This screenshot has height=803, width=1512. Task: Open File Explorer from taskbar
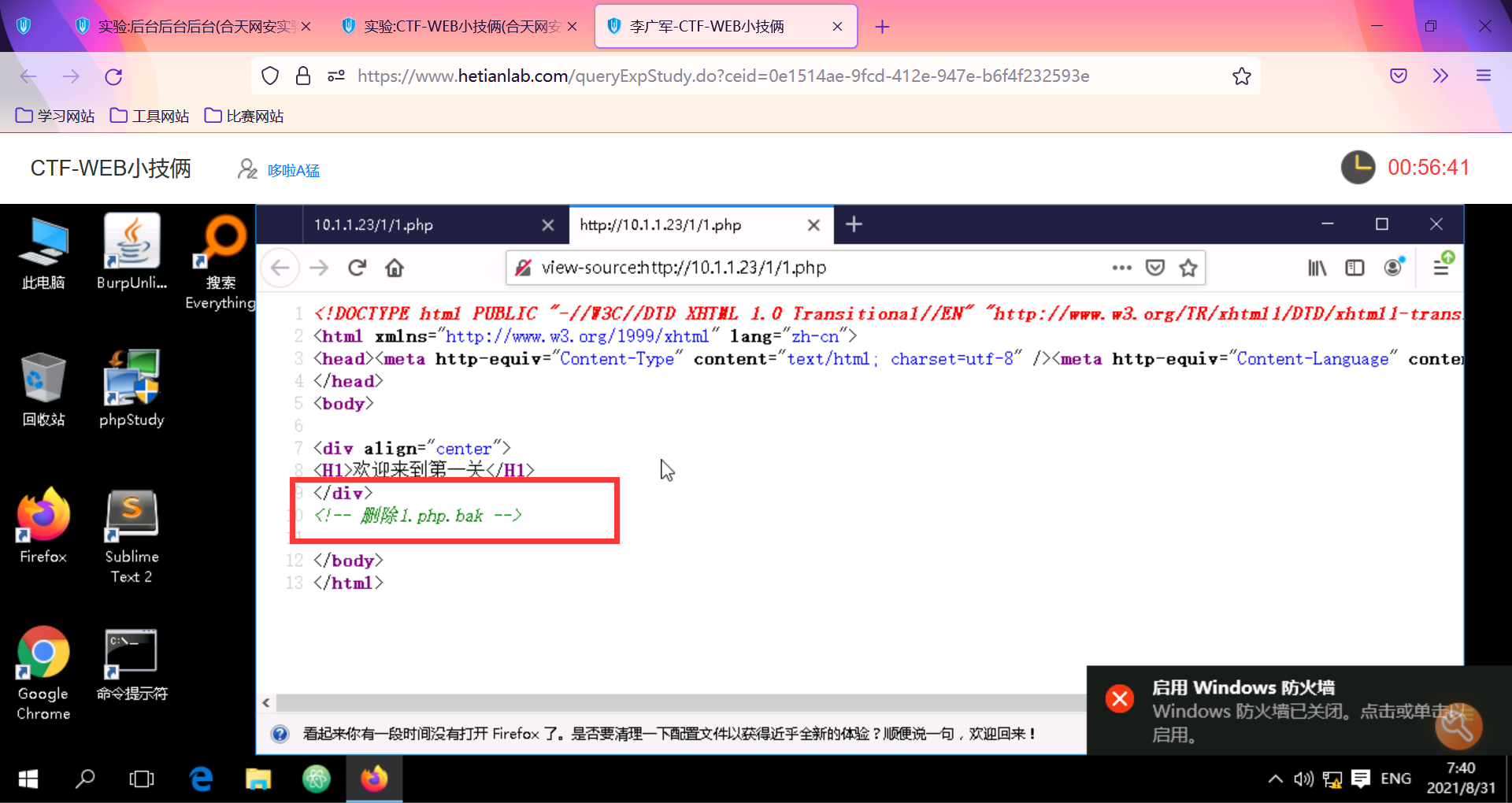(x=258, y=779)
